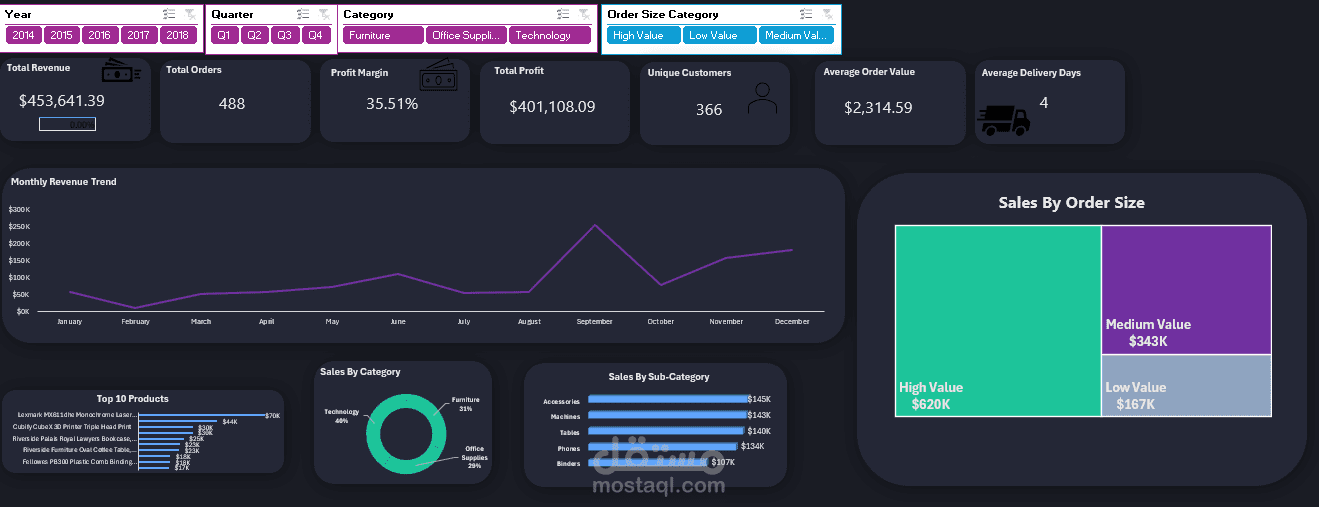Select the Profit Margin value 35.51%
Image resolution: width=1319 pixels, height=507 pixels.
tap(392, 104)
